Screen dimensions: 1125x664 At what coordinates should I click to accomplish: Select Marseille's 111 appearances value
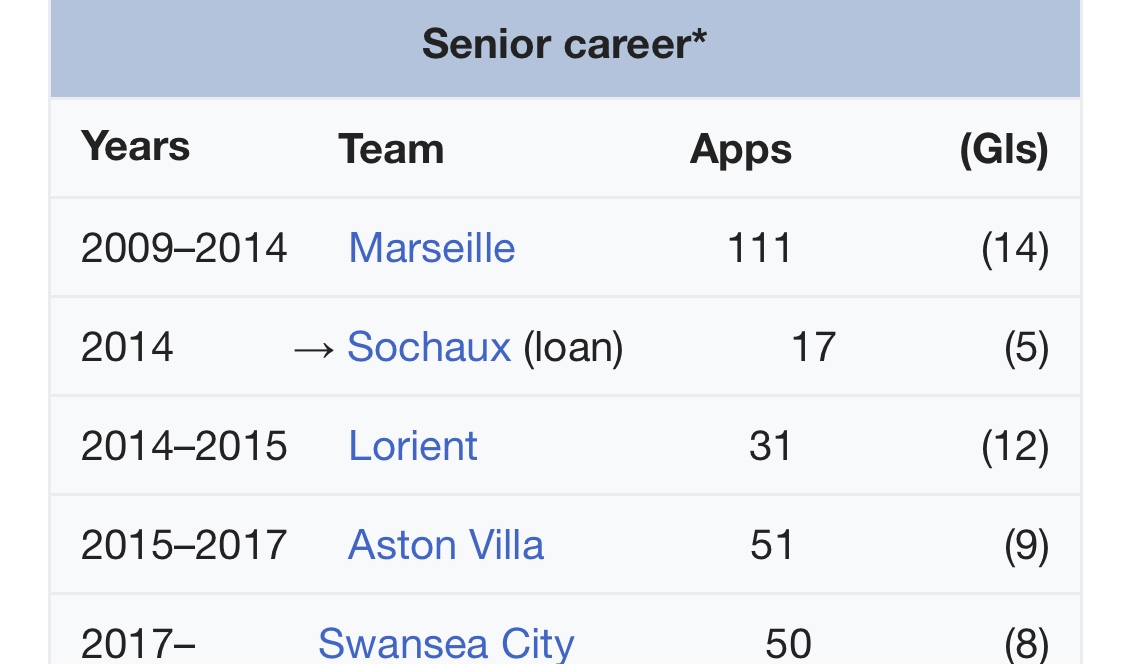(x=759, y=248)
